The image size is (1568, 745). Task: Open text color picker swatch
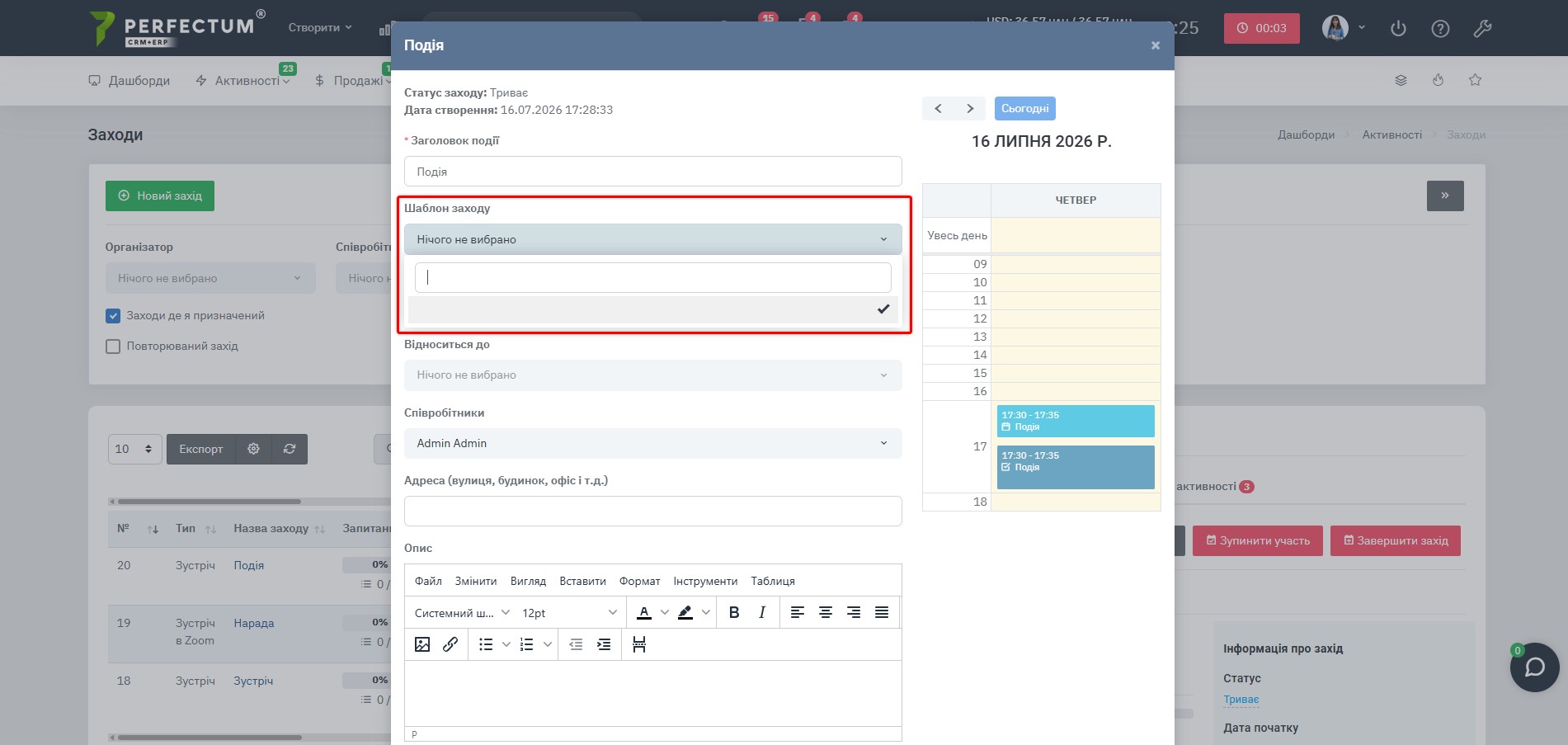pyautogui.click(x=644, y=612)
